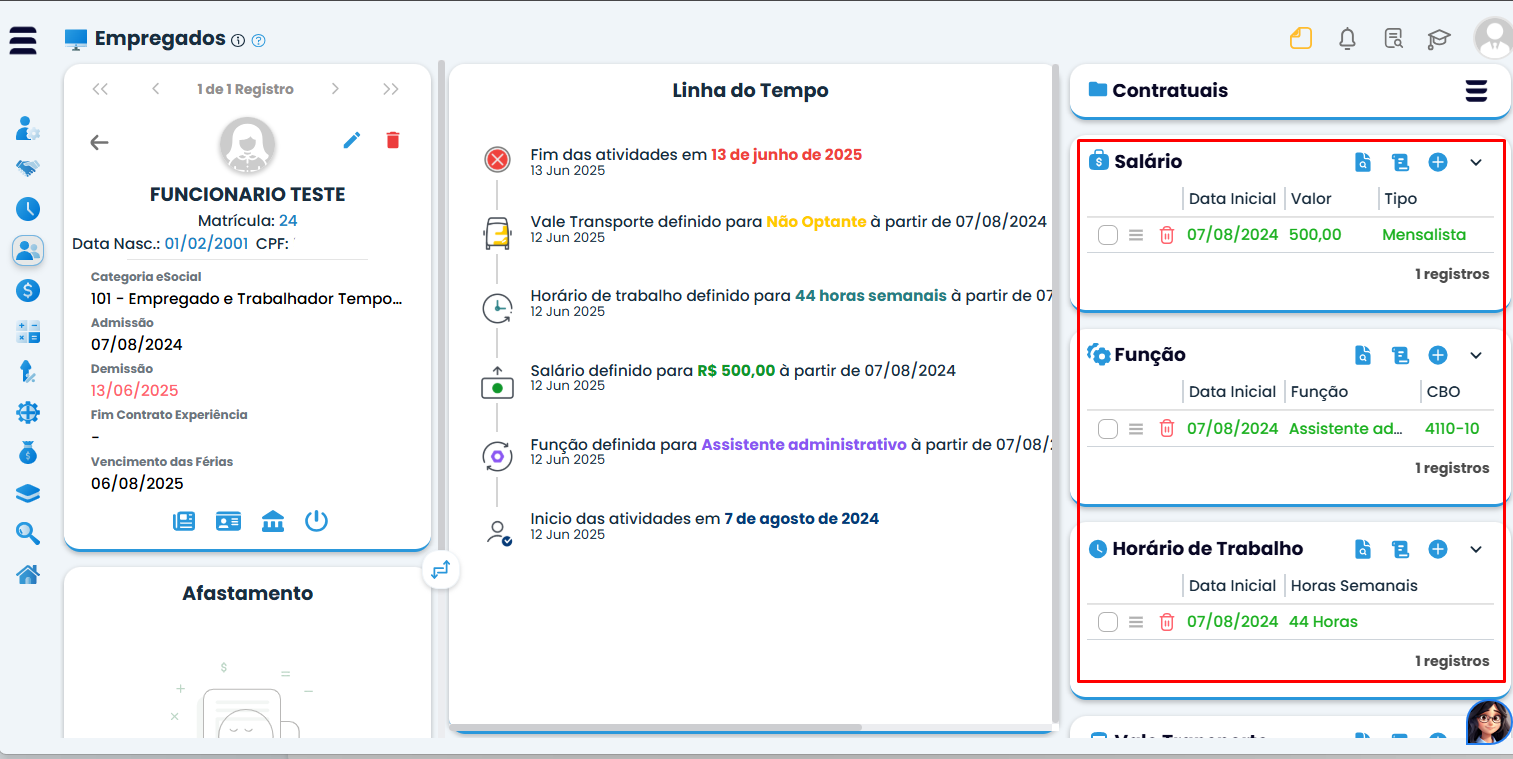Click the info icon beside Empregados title

click(x=238, y=41)
